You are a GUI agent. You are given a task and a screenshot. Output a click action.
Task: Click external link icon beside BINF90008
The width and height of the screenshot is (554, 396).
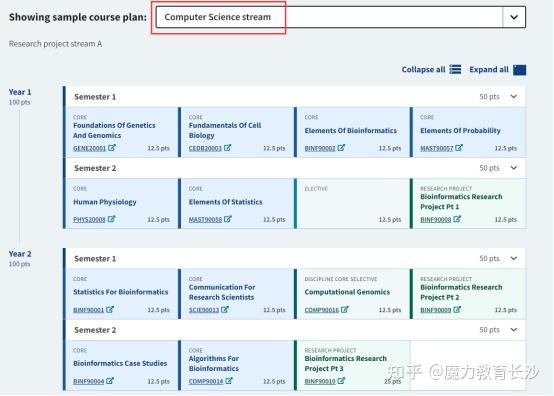click(457, 219)
